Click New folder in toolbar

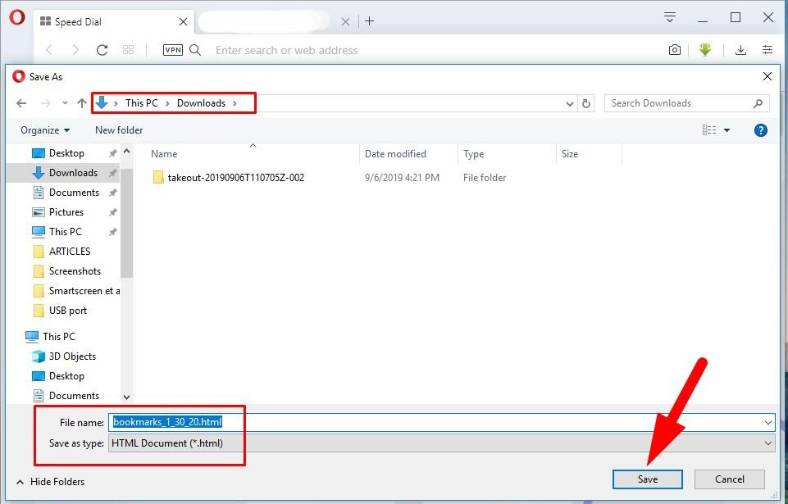pos(119,130)
